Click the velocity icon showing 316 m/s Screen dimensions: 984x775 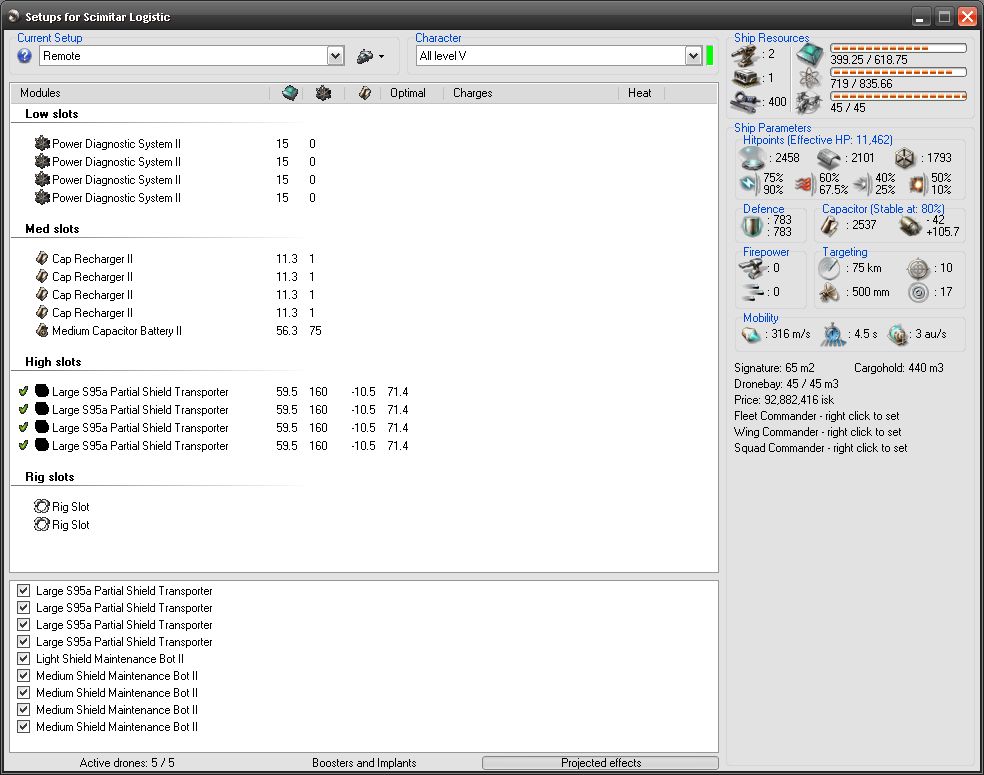(751, 334)
